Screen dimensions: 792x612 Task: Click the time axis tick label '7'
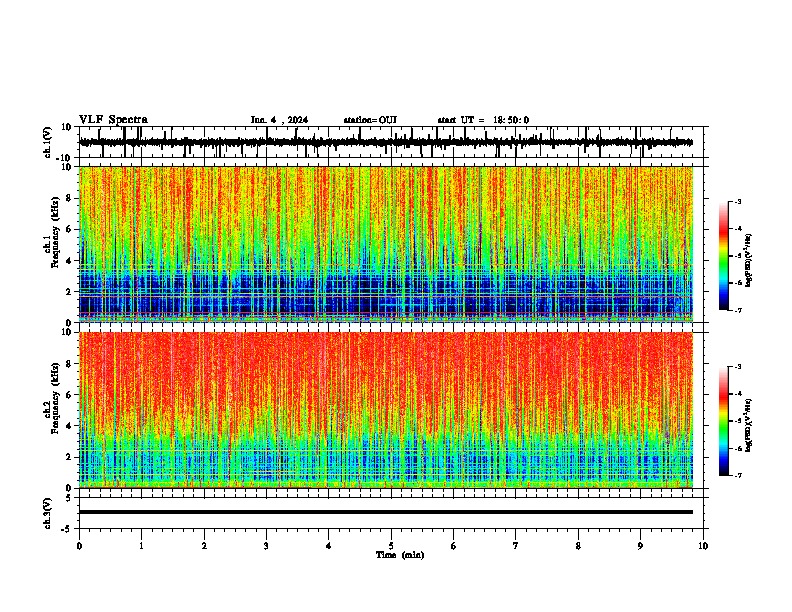click(x=516, y=546)
